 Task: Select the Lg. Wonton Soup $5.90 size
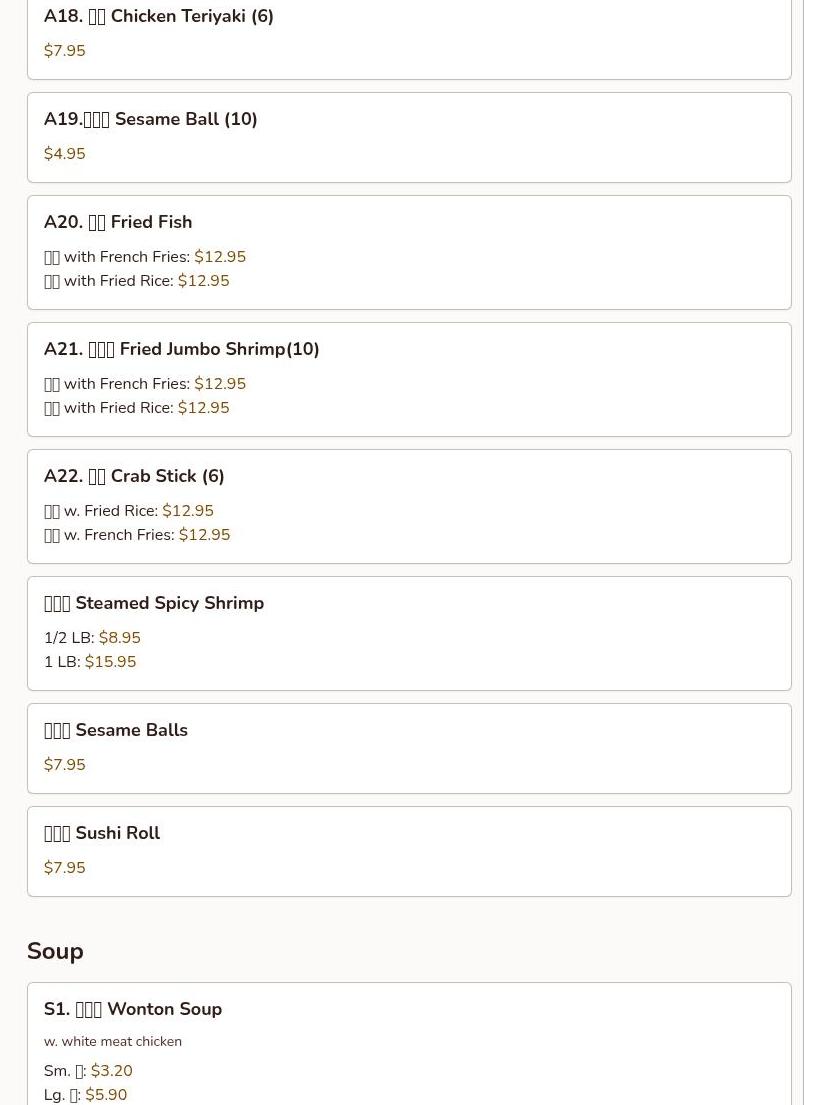pos(85,1094)
